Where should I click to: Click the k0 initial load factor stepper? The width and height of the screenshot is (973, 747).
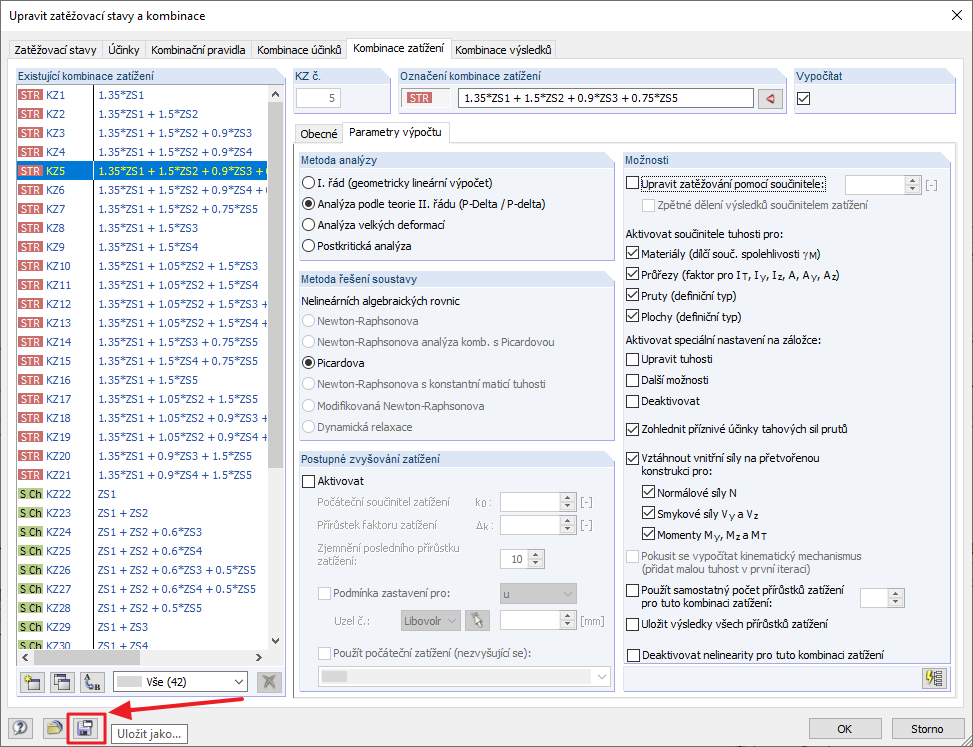(x=567, y=502)
